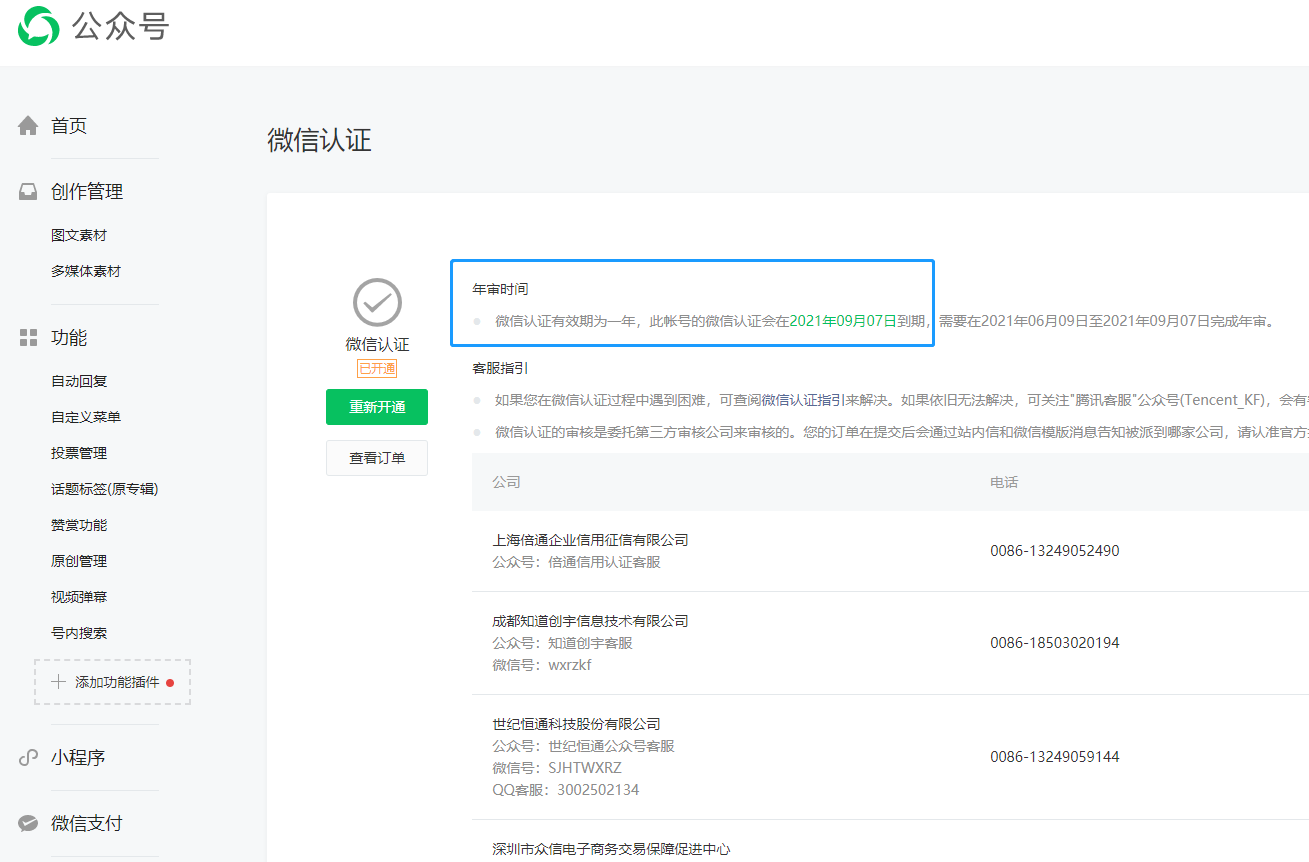This screenshot has width=1309, height=862.
Task: Open 原创管理 in the sidebar
Action: pyautogui.click(x=79, y=561)
